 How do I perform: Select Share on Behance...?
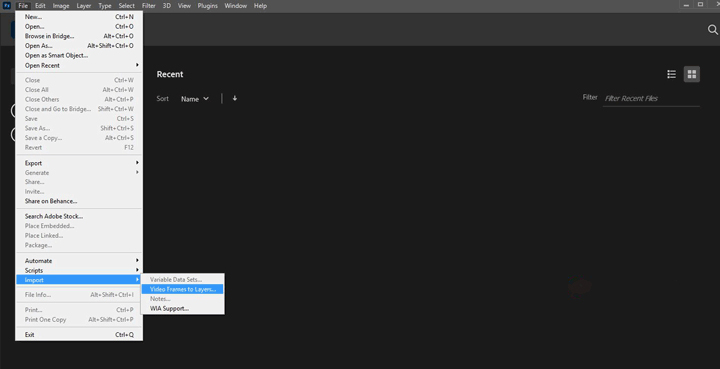[79, 201]
